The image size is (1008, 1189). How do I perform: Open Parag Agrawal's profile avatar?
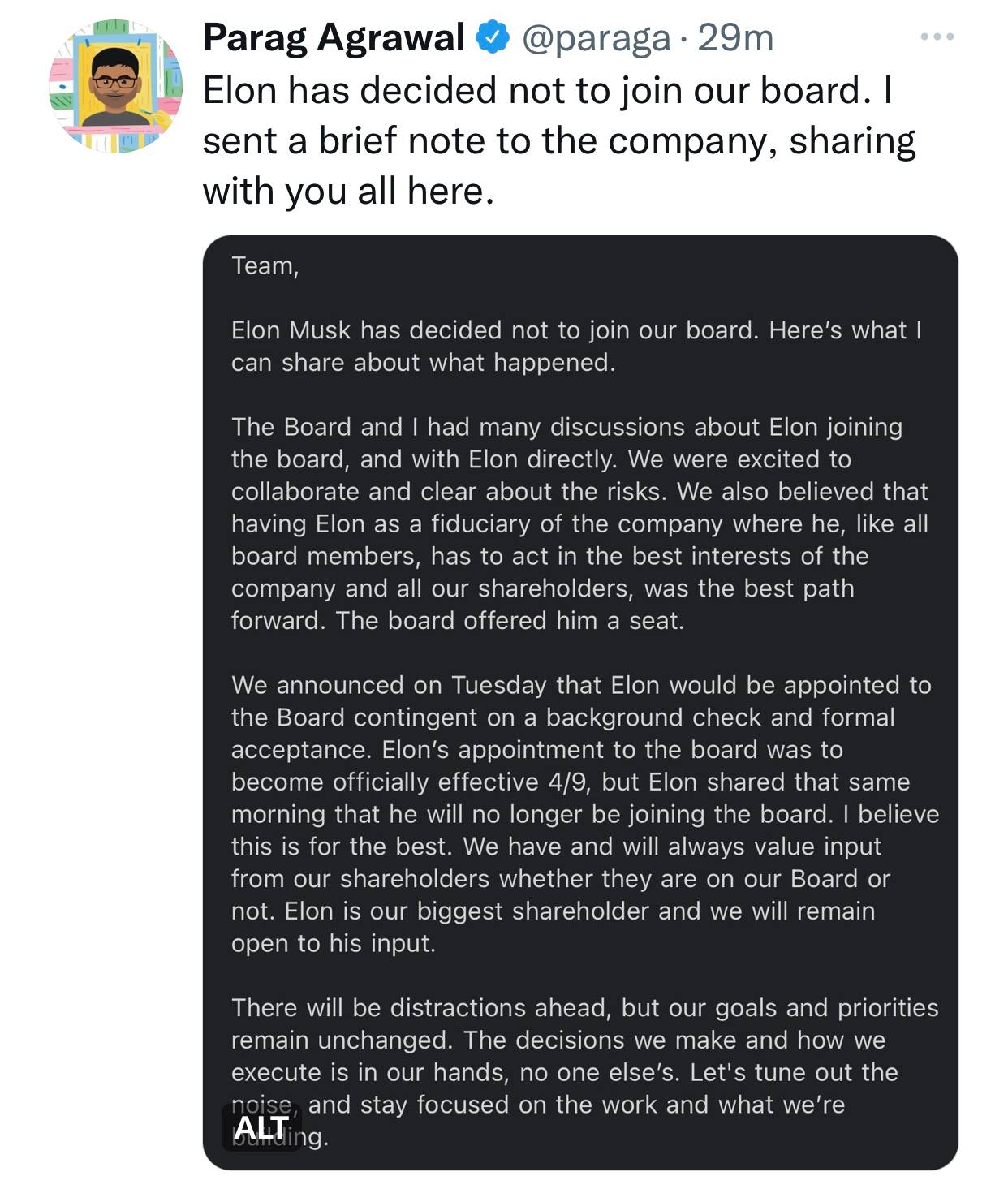pyautogui.click(x=115, y=86)
